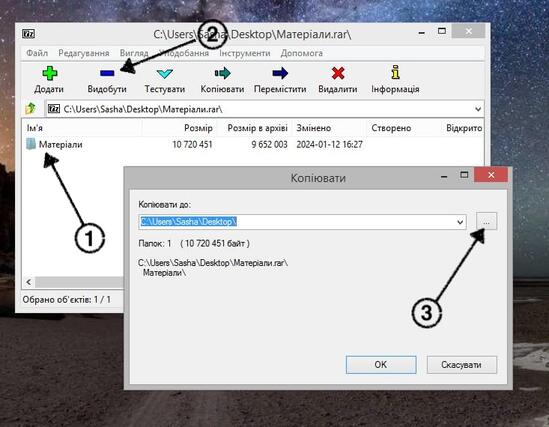Screen dimensions: 549x427
Task: Click the packed size 9 652 003
Action: tap(269, 144)
